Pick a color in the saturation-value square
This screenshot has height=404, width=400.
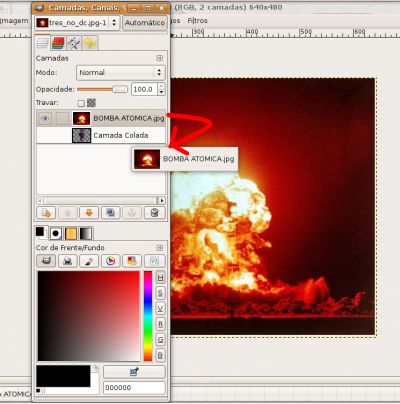(x=89, y=316)
